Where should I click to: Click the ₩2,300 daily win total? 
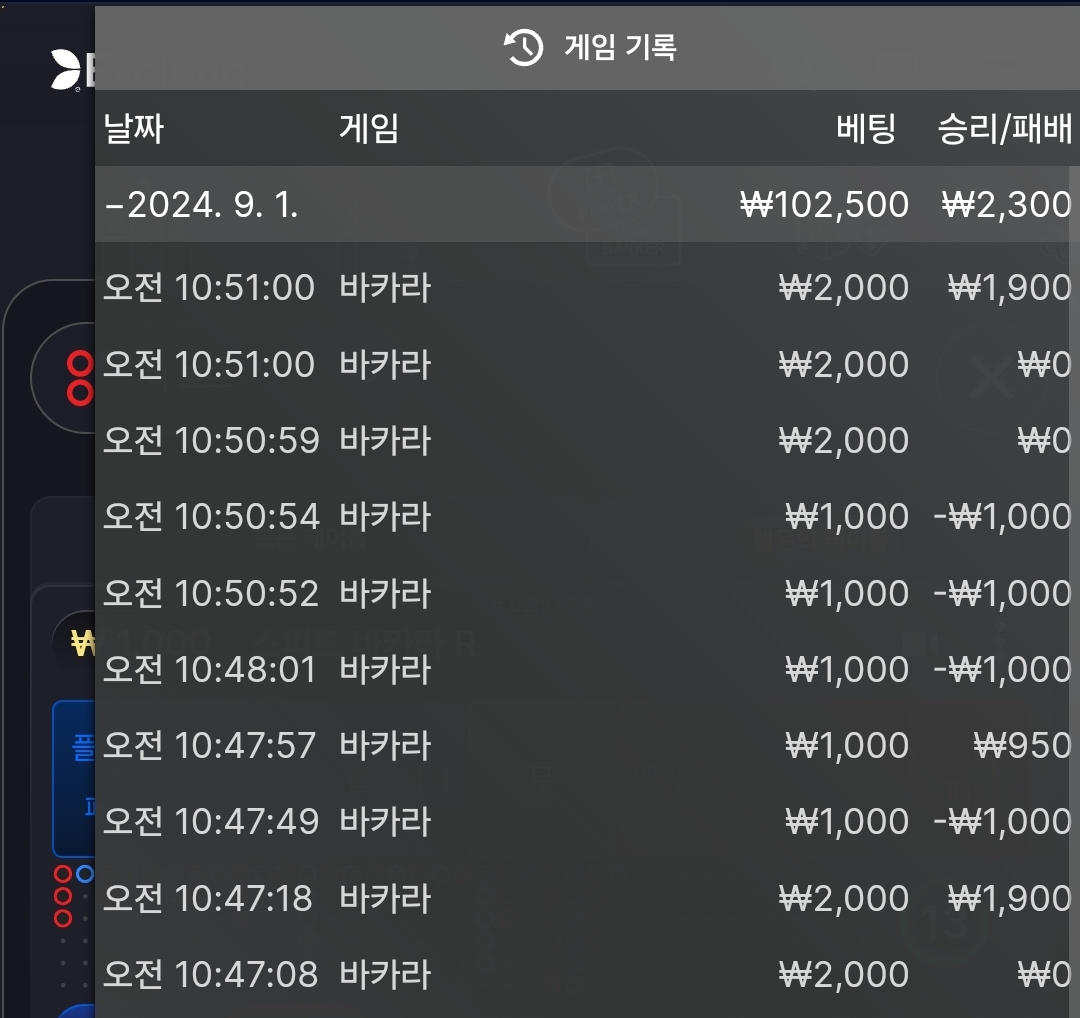tap(1006, 205)
